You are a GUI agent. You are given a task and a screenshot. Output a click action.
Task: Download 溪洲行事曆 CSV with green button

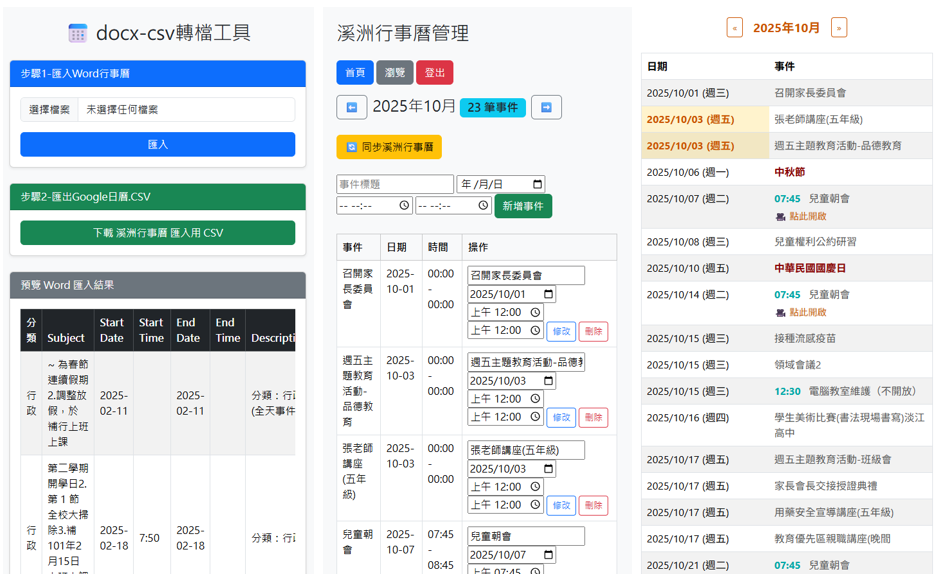coord(158,233)
